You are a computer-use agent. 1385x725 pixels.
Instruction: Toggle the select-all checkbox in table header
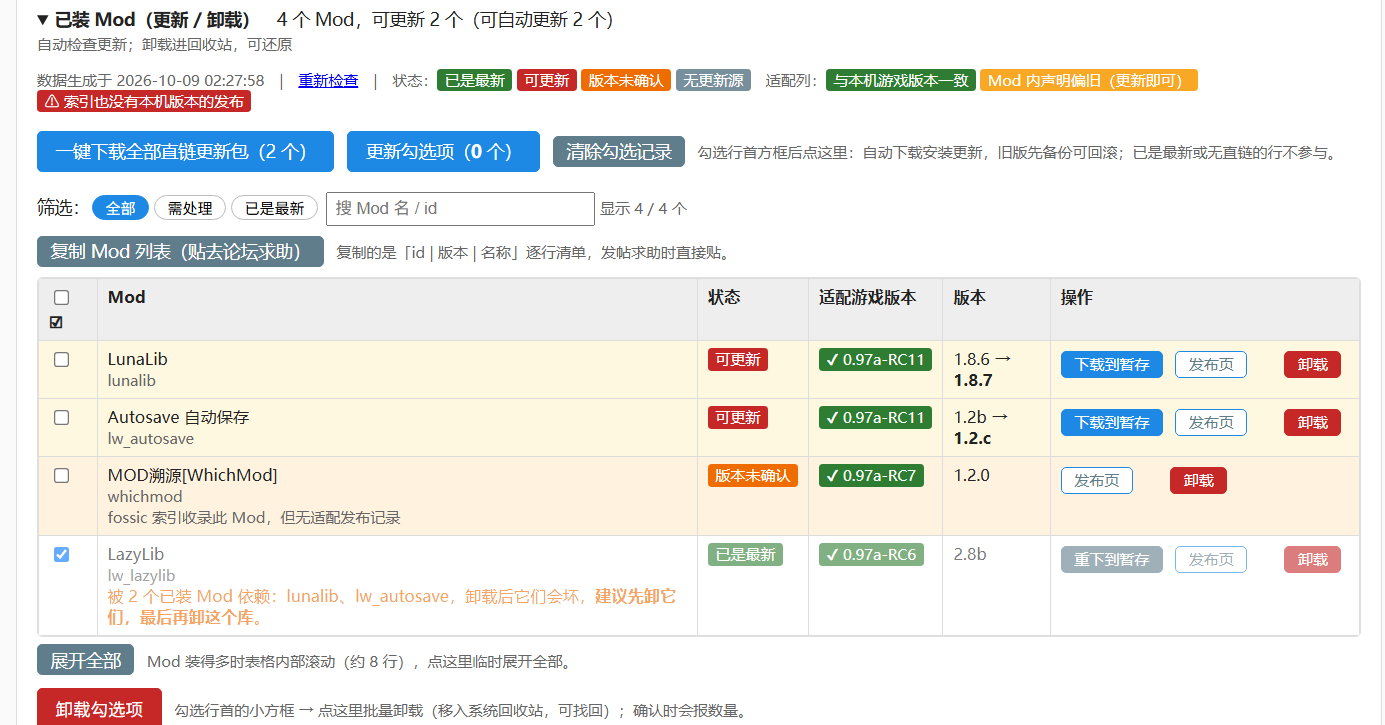(x=61, y=297)
